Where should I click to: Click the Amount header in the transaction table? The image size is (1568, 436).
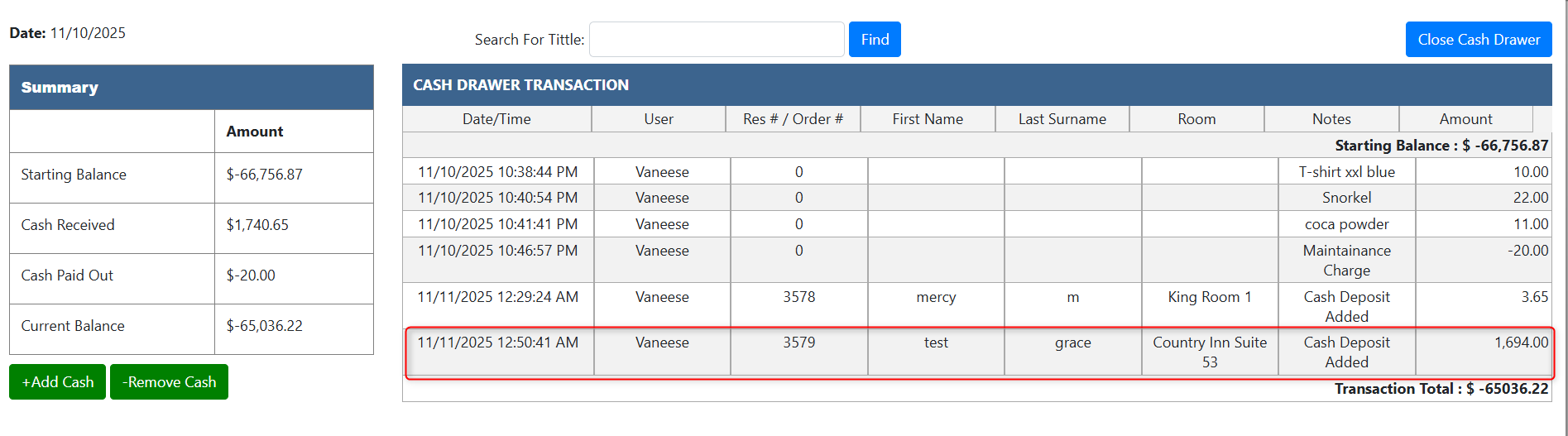tap(1465, 119)
